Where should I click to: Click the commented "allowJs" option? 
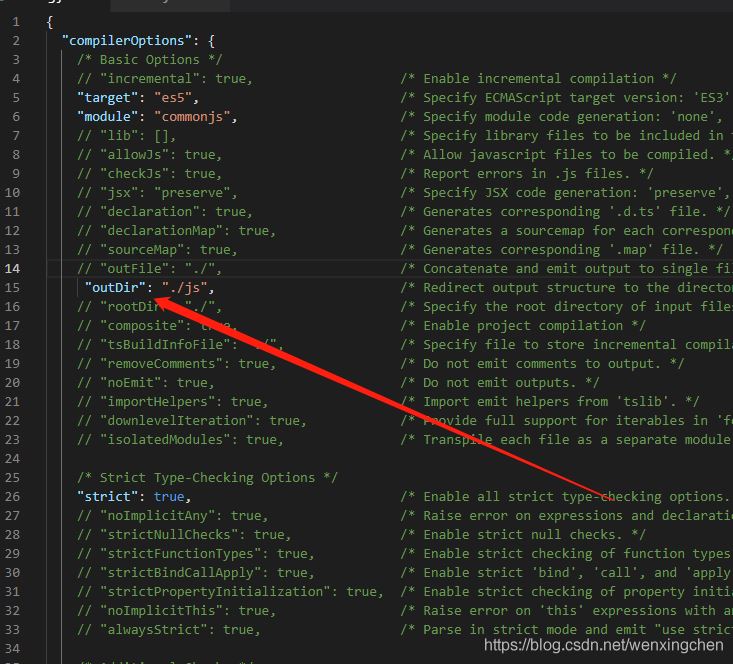click(x=150, y=155)
